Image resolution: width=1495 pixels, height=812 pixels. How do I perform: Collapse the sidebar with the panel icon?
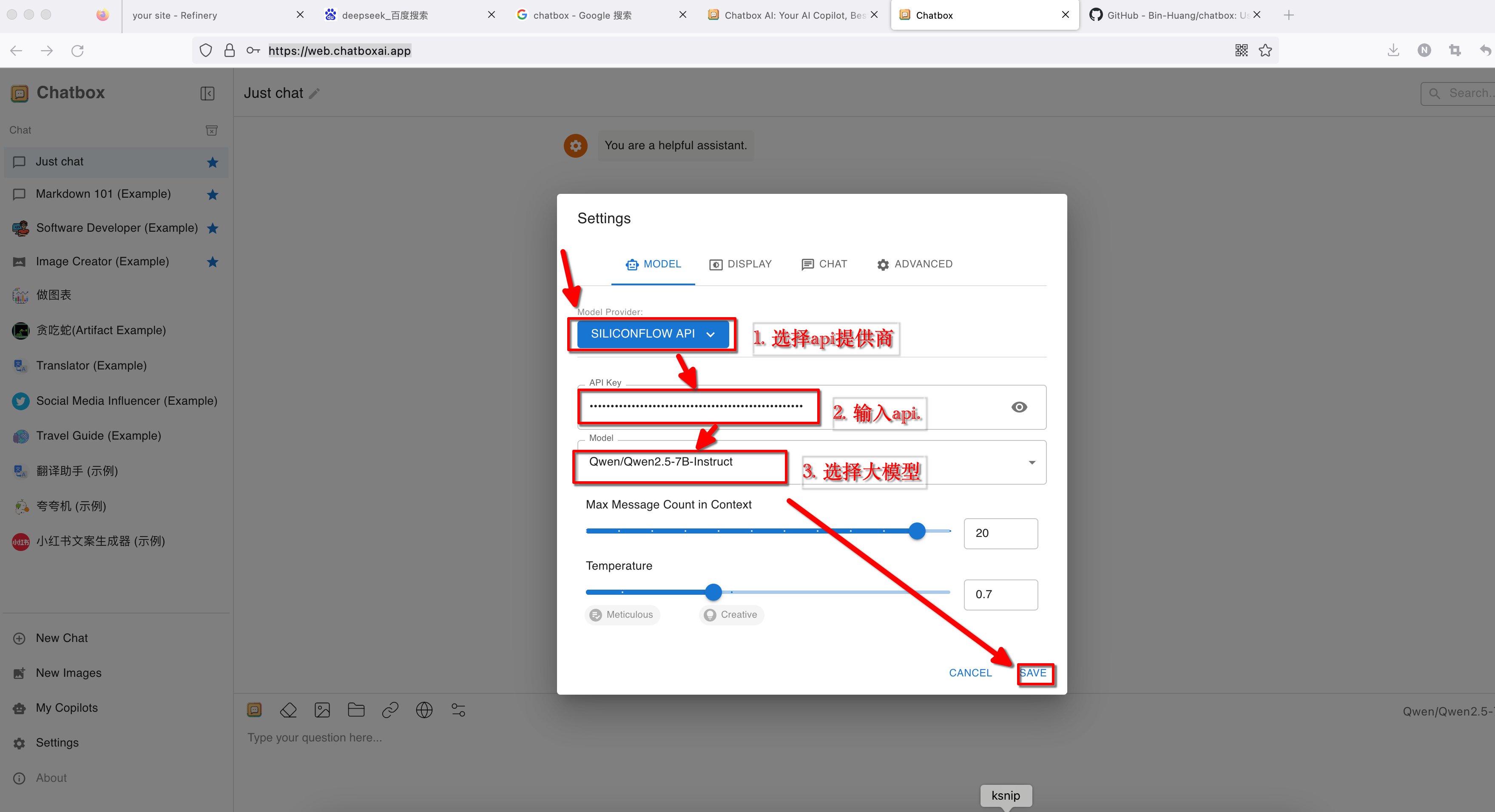click(207, 94)
